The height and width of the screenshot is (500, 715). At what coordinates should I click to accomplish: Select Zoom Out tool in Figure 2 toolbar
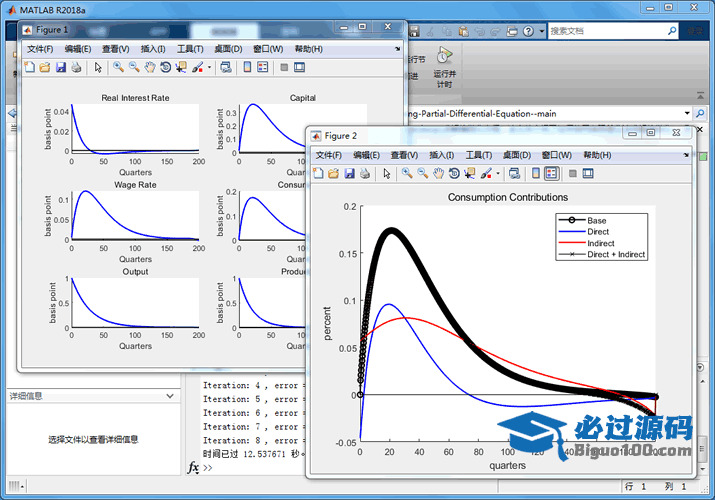tap(423, 173)
